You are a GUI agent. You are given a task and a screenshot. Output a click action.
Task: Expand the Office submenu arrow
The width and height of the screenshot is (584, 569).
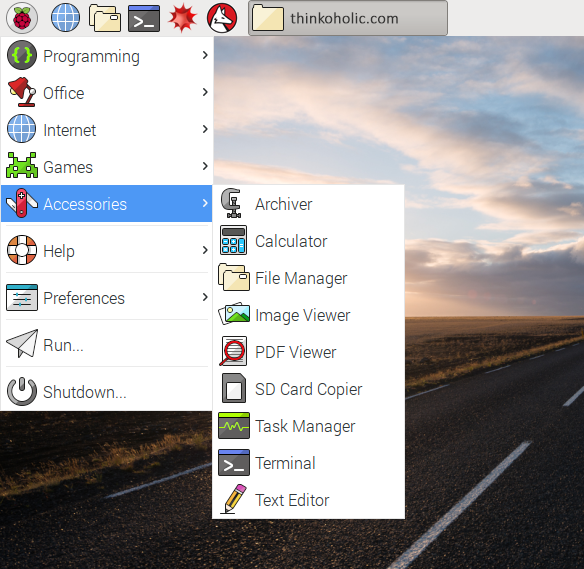[205, 92]
